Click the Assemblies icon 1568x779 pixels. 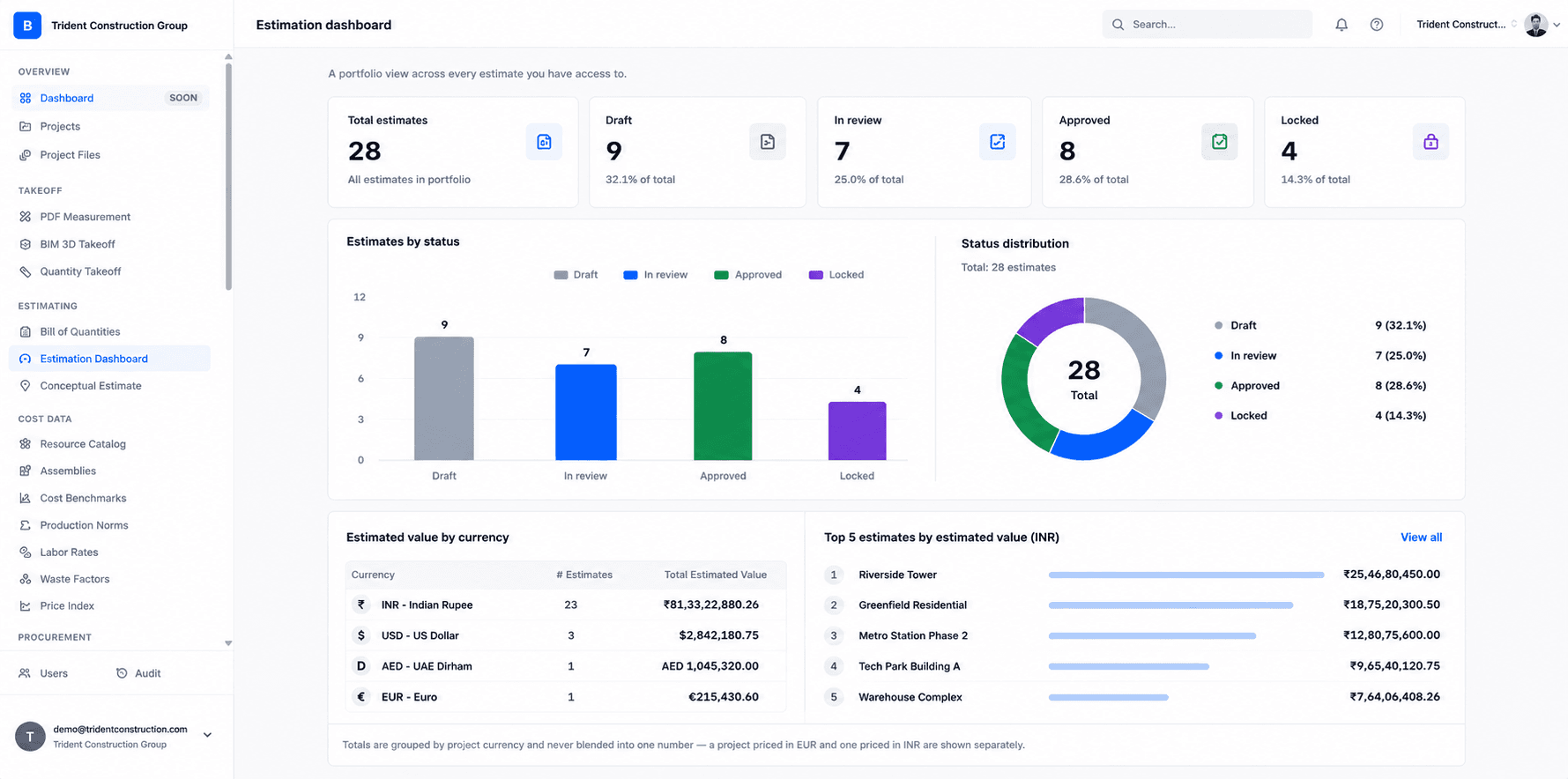(26, 471)
